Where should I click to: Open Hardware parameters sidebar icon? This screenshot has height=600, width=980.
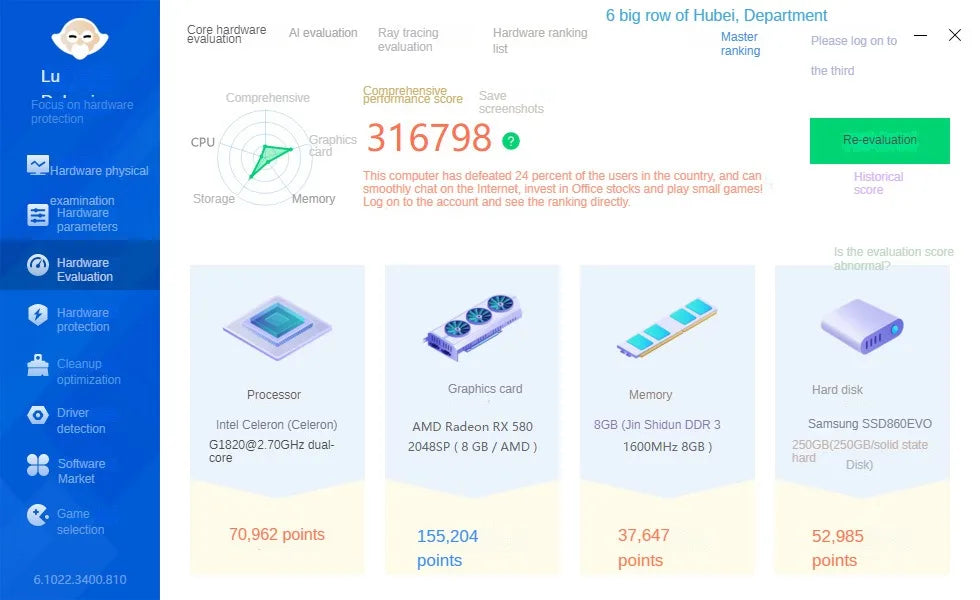click(38, 215)
